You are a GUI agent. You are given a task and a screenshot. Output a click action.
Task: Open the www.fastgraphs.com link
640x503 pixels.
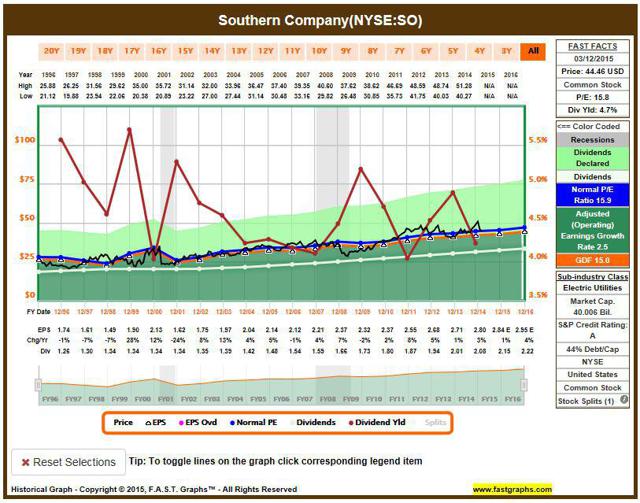[x=512, y=489]
